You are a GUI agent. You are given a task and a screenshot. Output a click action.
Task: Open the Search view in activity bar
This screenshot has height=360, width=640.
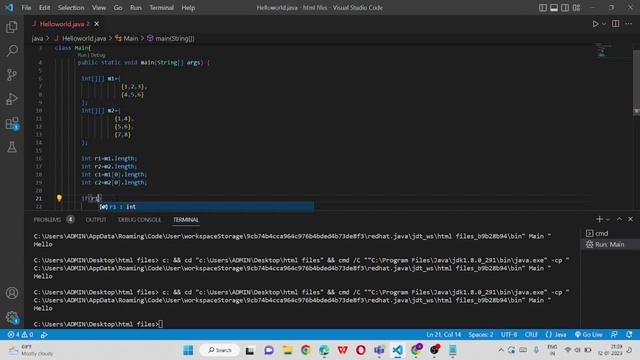pos(12,51)
